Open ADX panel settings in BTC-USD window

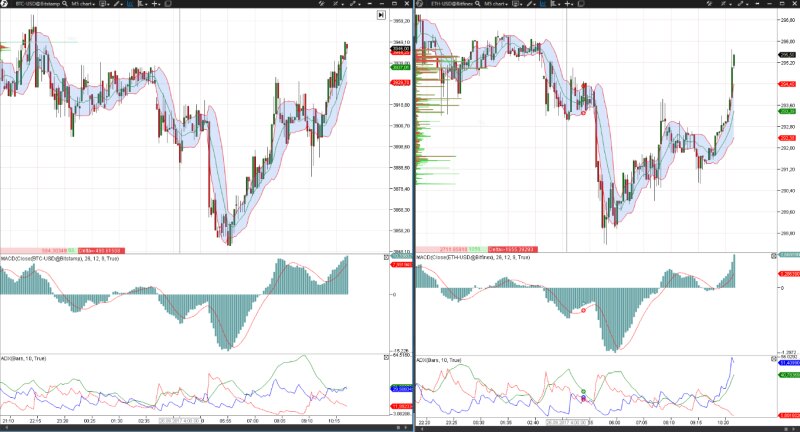click(386, 358)
